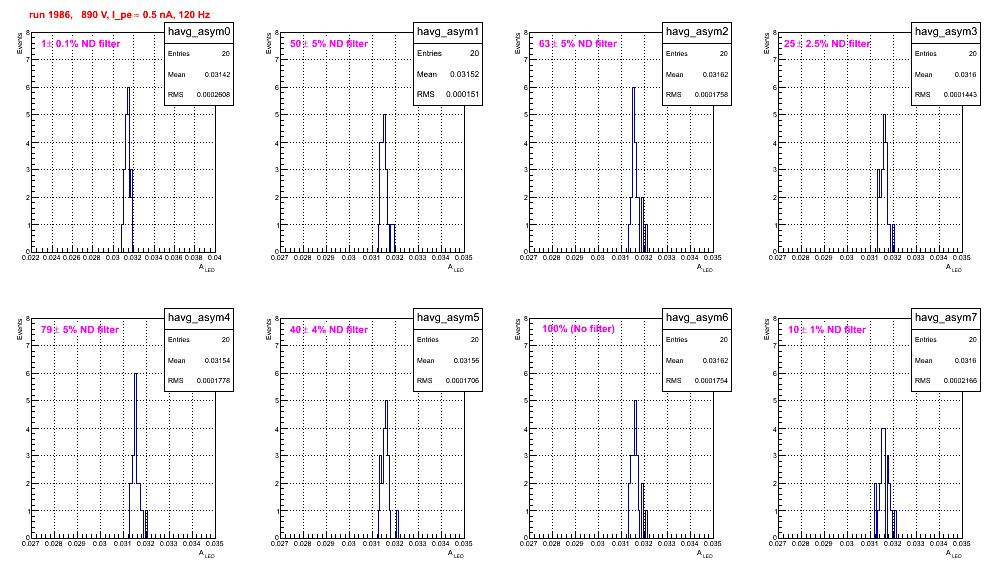The width and height of the screenshot is (996, 572).
Task: Click the RMS value 0.0001778
Action: (x=213, y=381)
